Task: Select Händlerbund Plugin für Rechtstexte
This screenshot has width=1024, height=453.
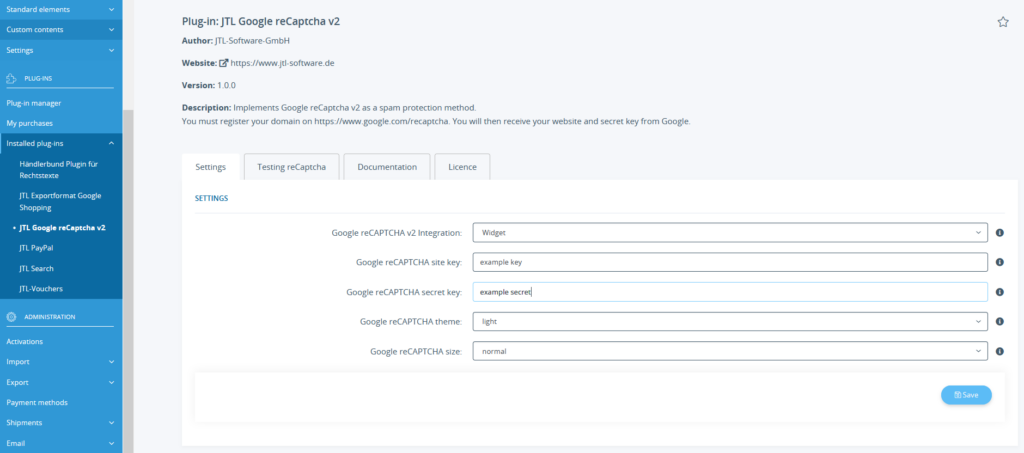Action: tap(61, 170)
